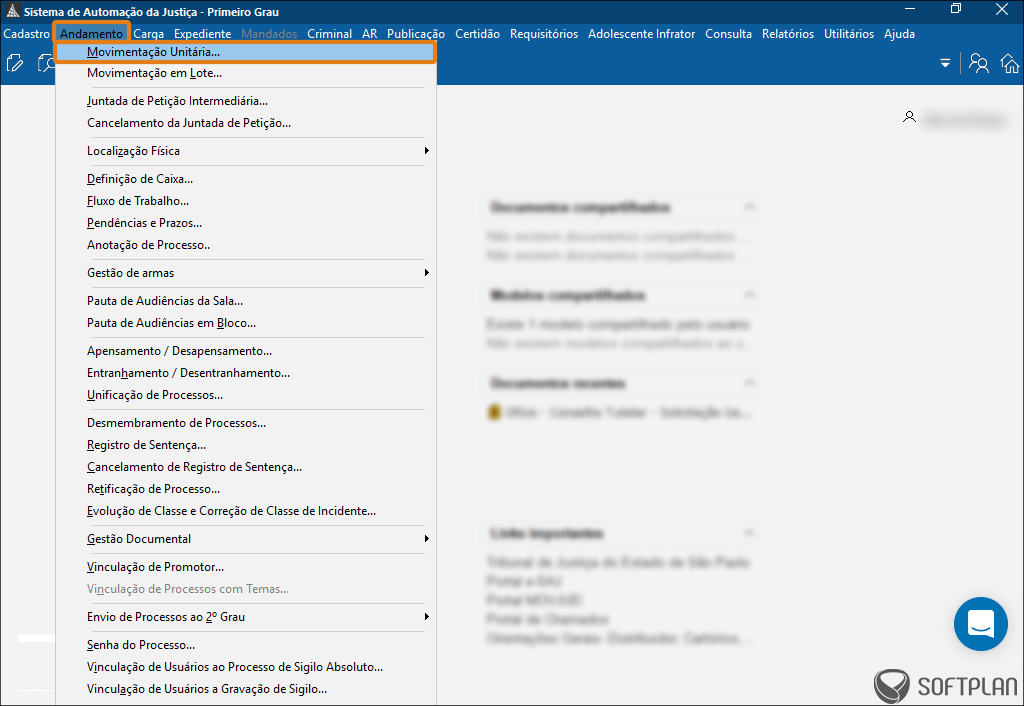The image size is (1024, 706).
Task: Expand the Localização Física submenu
Action: (426, 151)
